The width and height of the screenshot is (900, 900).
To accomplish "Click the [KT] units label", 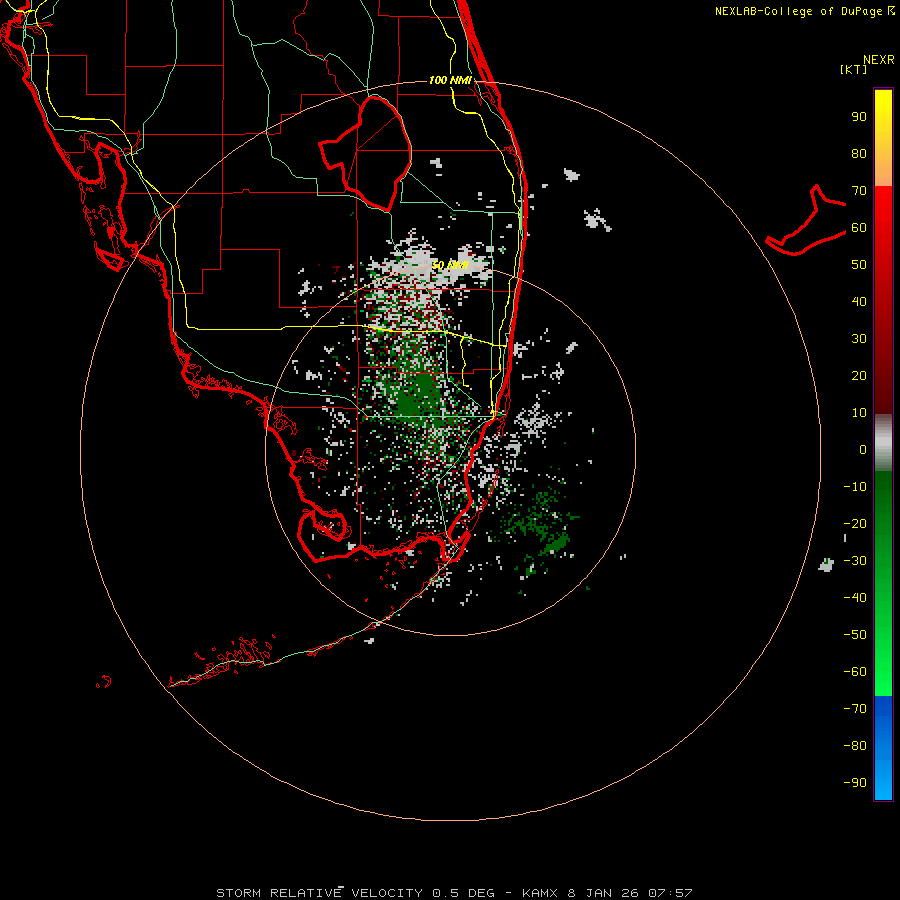I will pyautogui.click(x=854, y=69).
